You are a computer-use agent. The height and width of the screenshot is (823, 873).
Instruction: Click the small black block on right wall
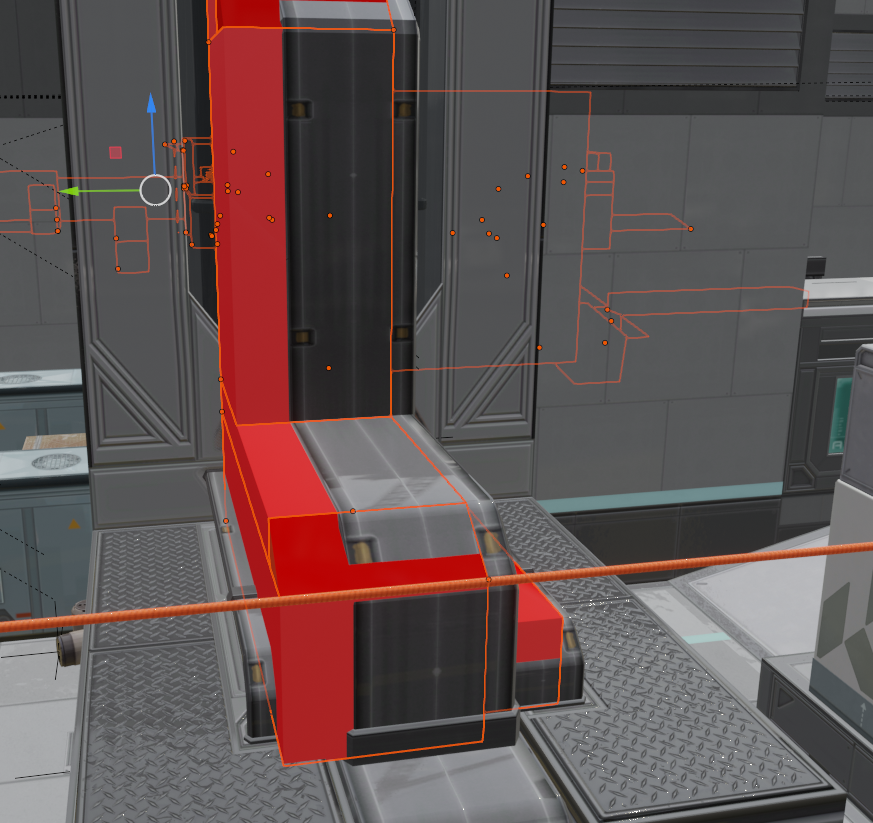[x=816, y=266]
